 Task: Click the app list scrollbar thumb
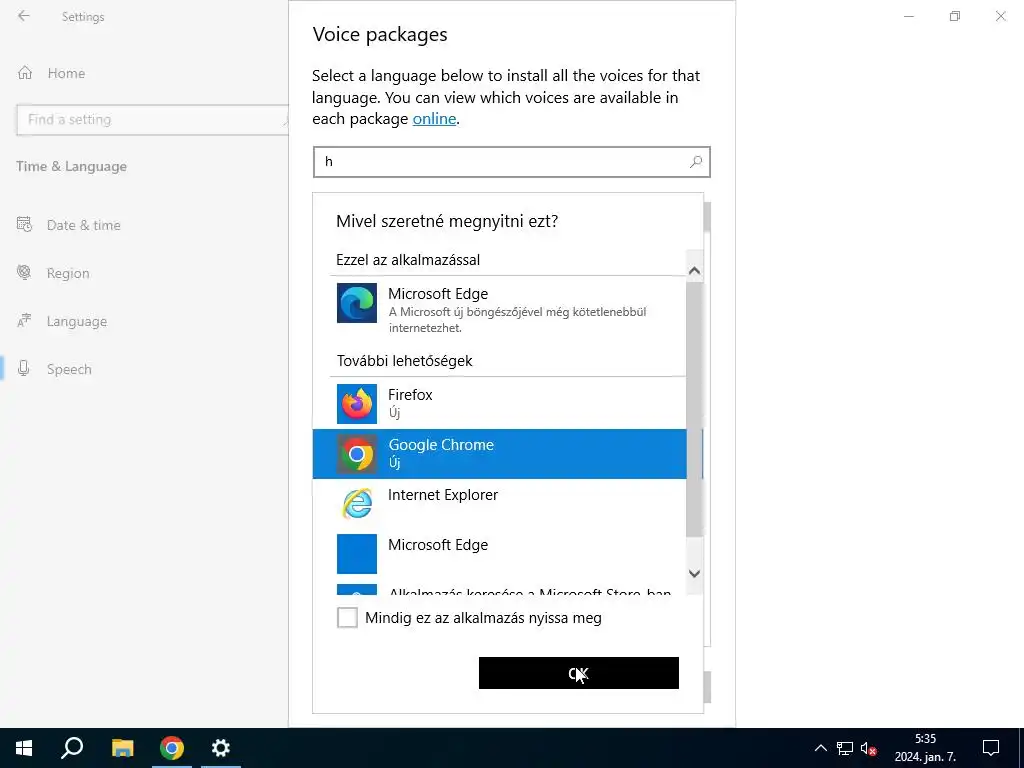[x=694, y=409]
